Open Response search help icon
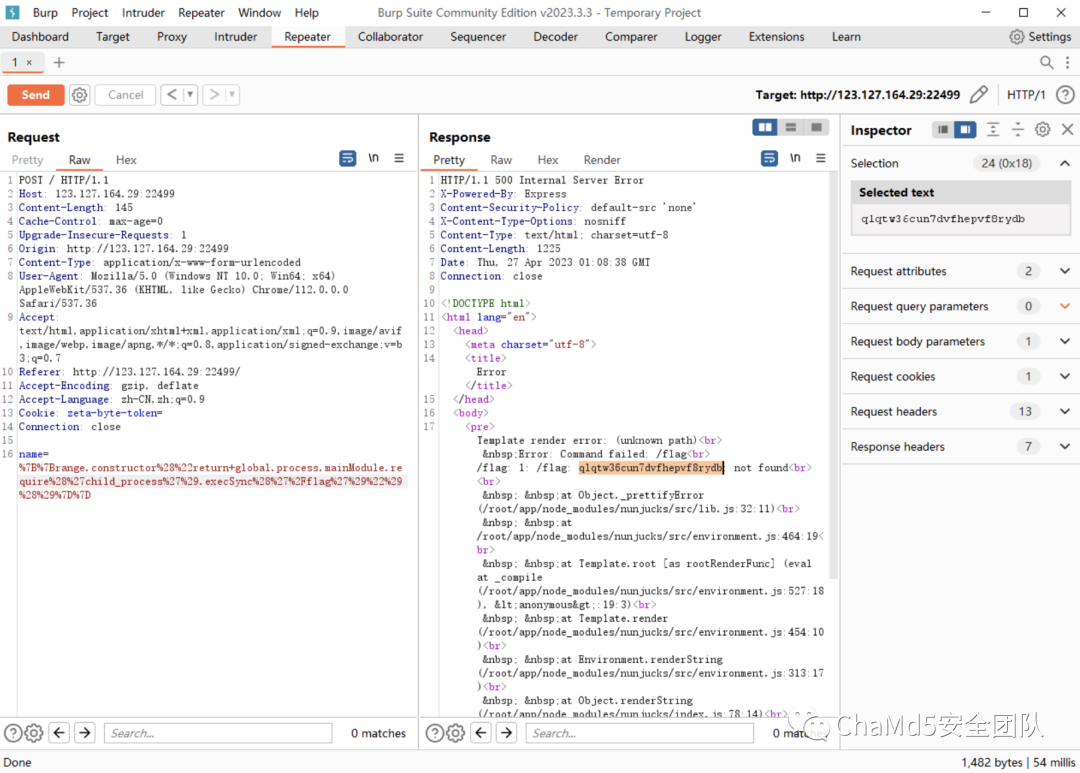1080x773 pixels. 435,733
